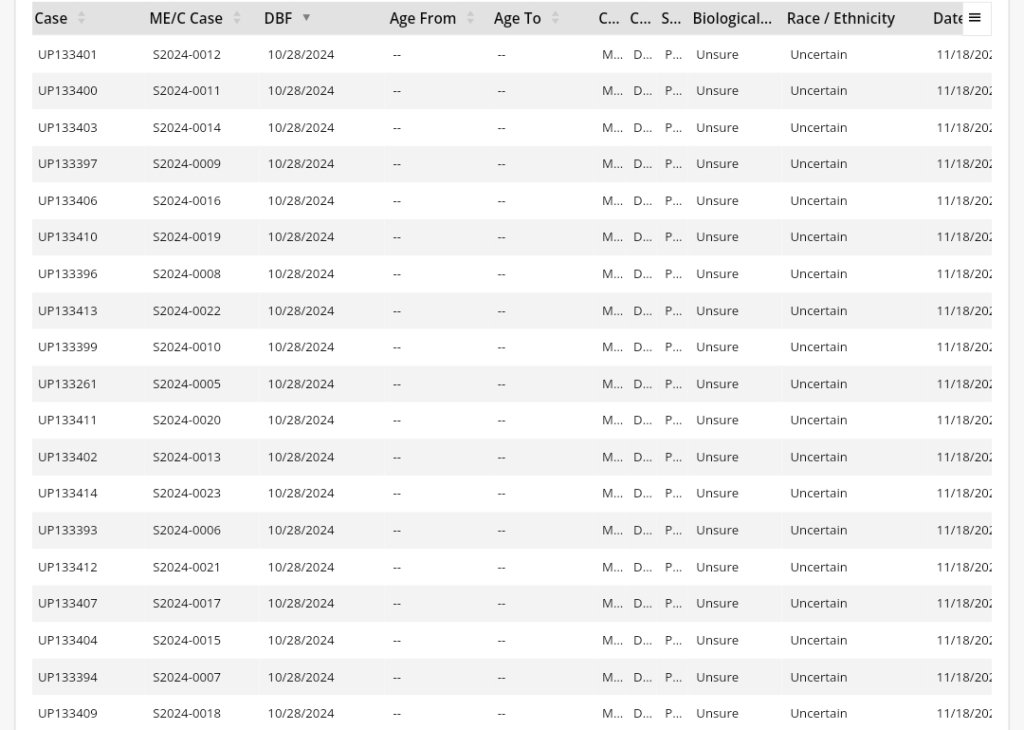This screenshot has height=730, width=1024.
Task: Open case UP133414
Action: coord(68,494)
